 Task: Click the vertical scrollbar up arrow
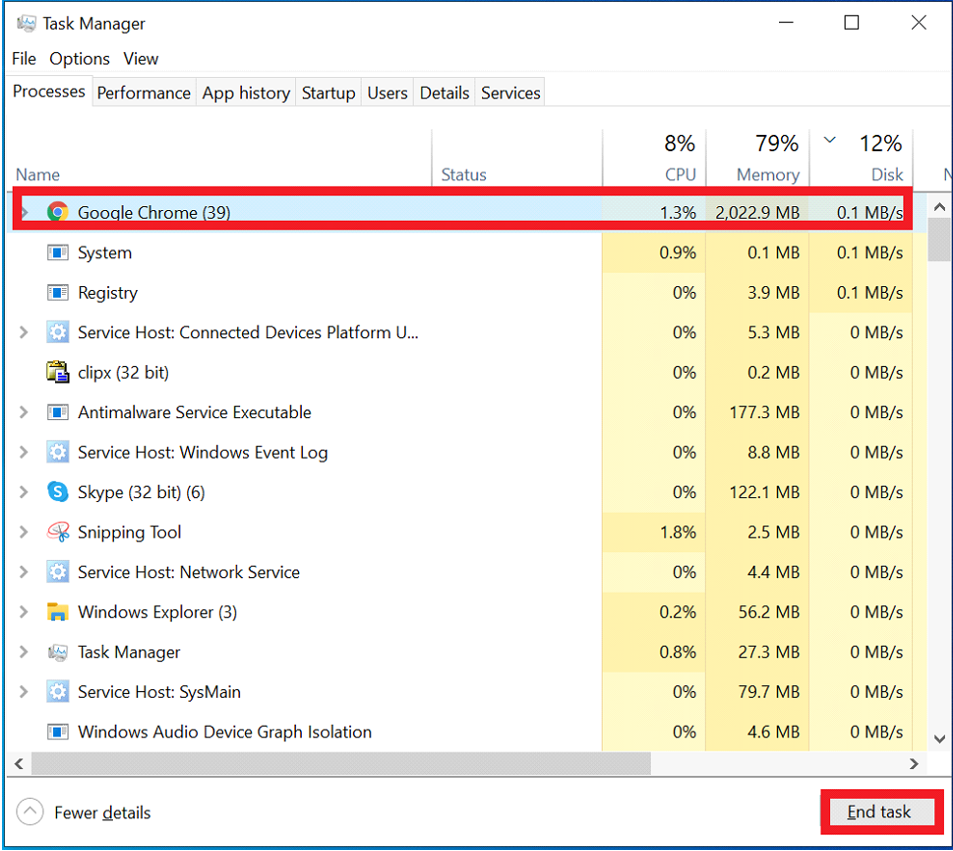point(940,207)
